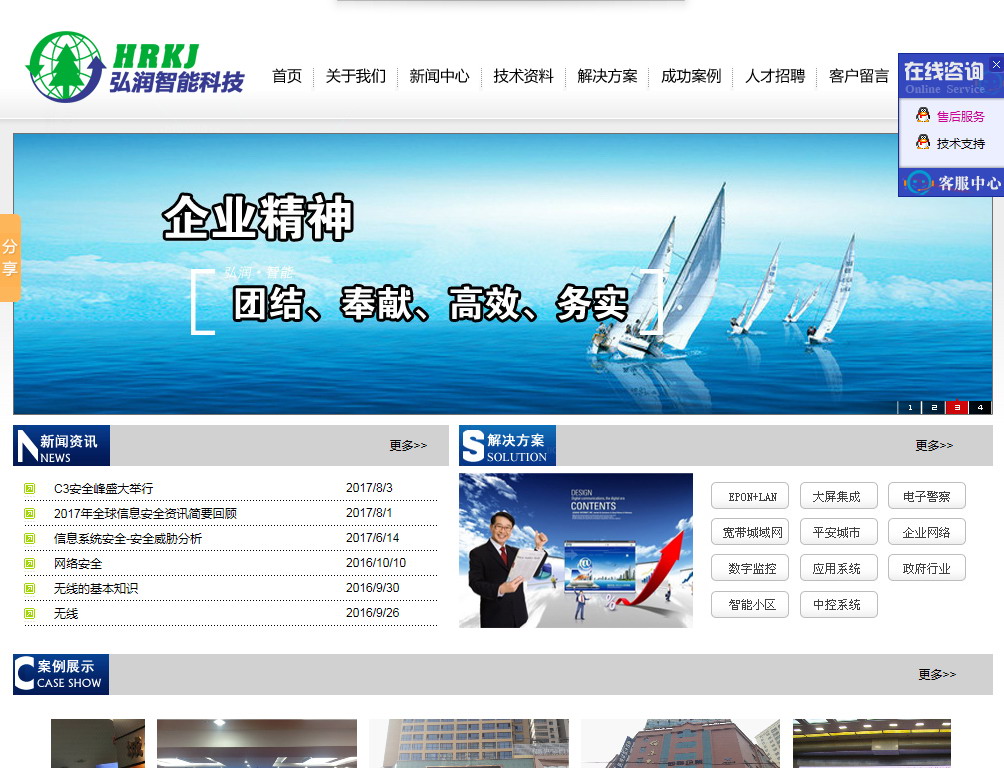
Task: Switch banner to slide 1
Action: pos(910,407)
